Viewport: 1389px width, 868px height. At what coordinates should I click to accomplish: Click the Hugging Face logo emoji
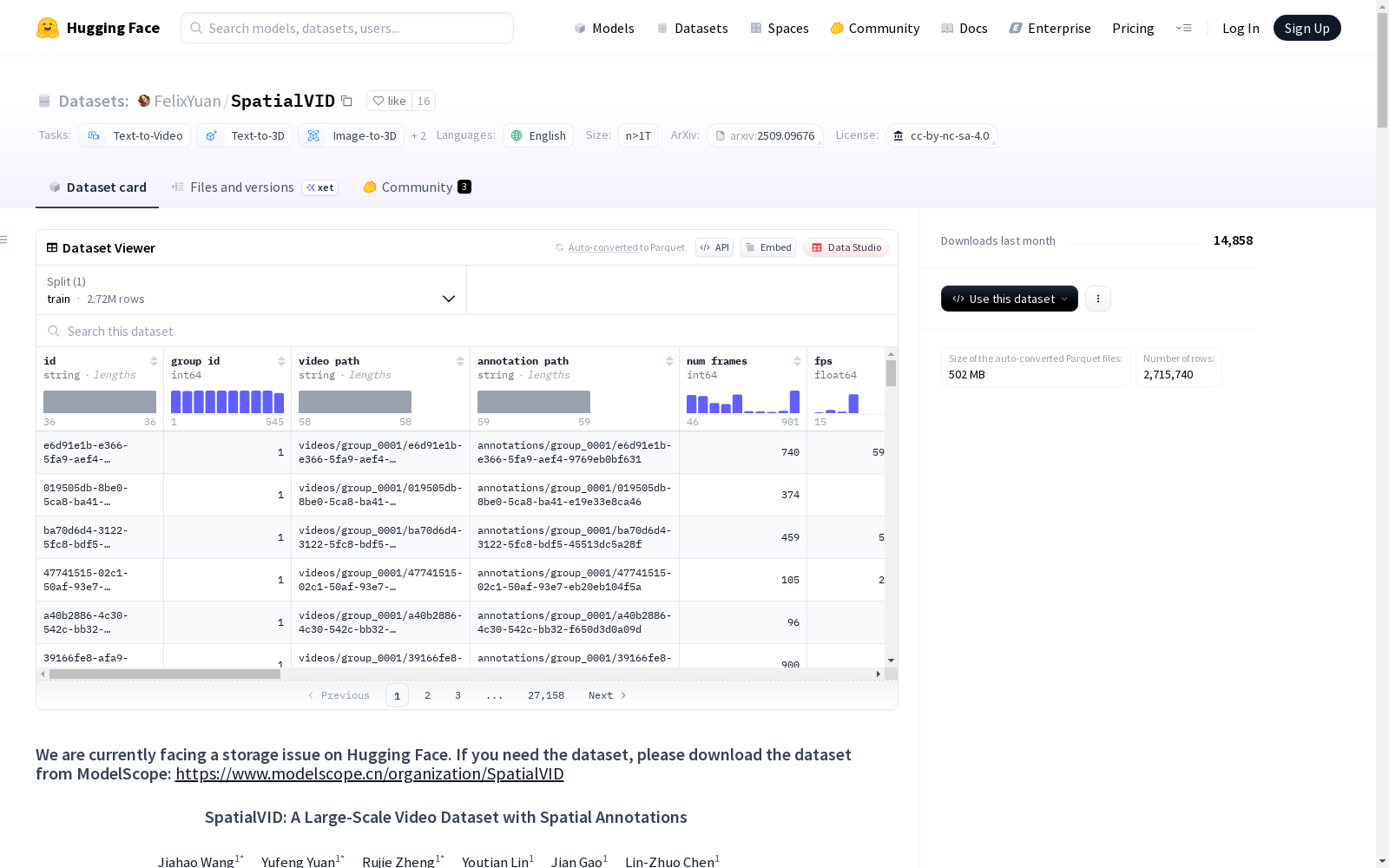[48, 28]
